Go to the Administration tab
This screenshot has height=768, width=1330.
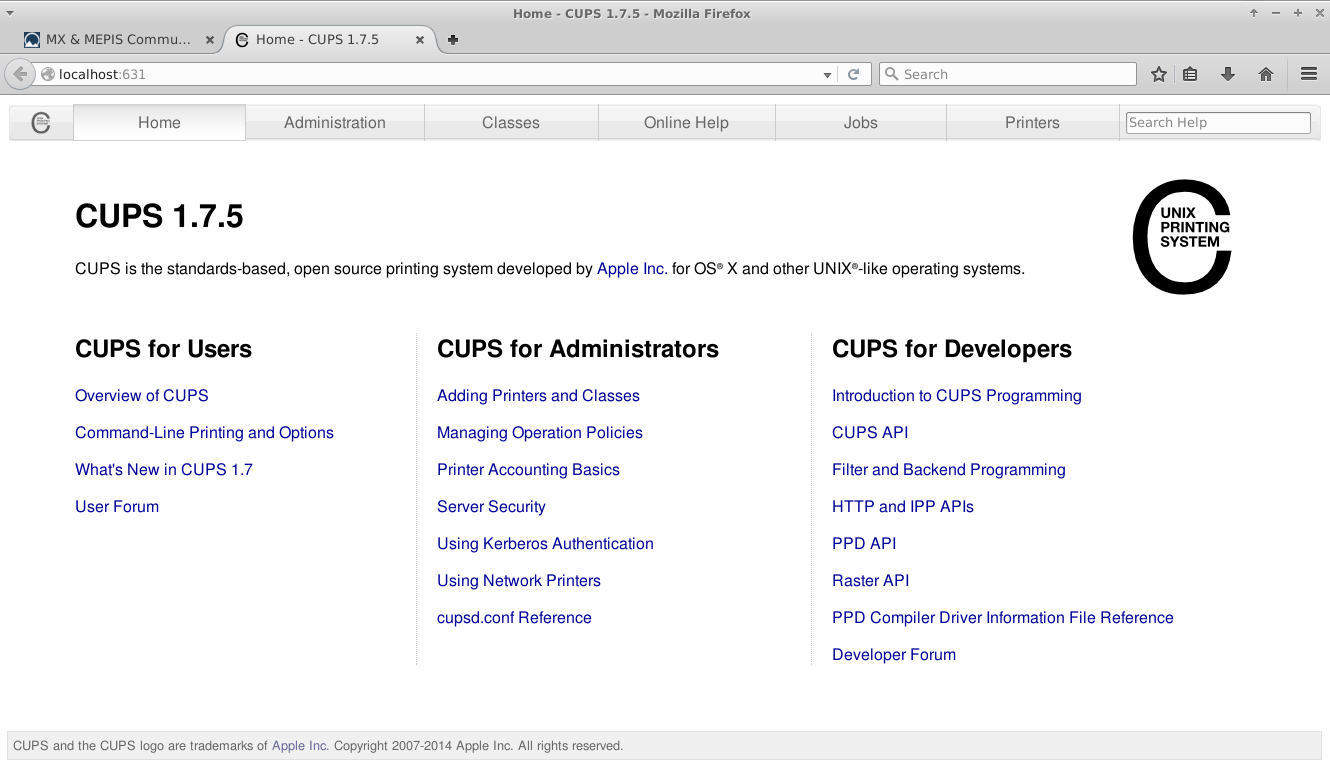point(335,123)
